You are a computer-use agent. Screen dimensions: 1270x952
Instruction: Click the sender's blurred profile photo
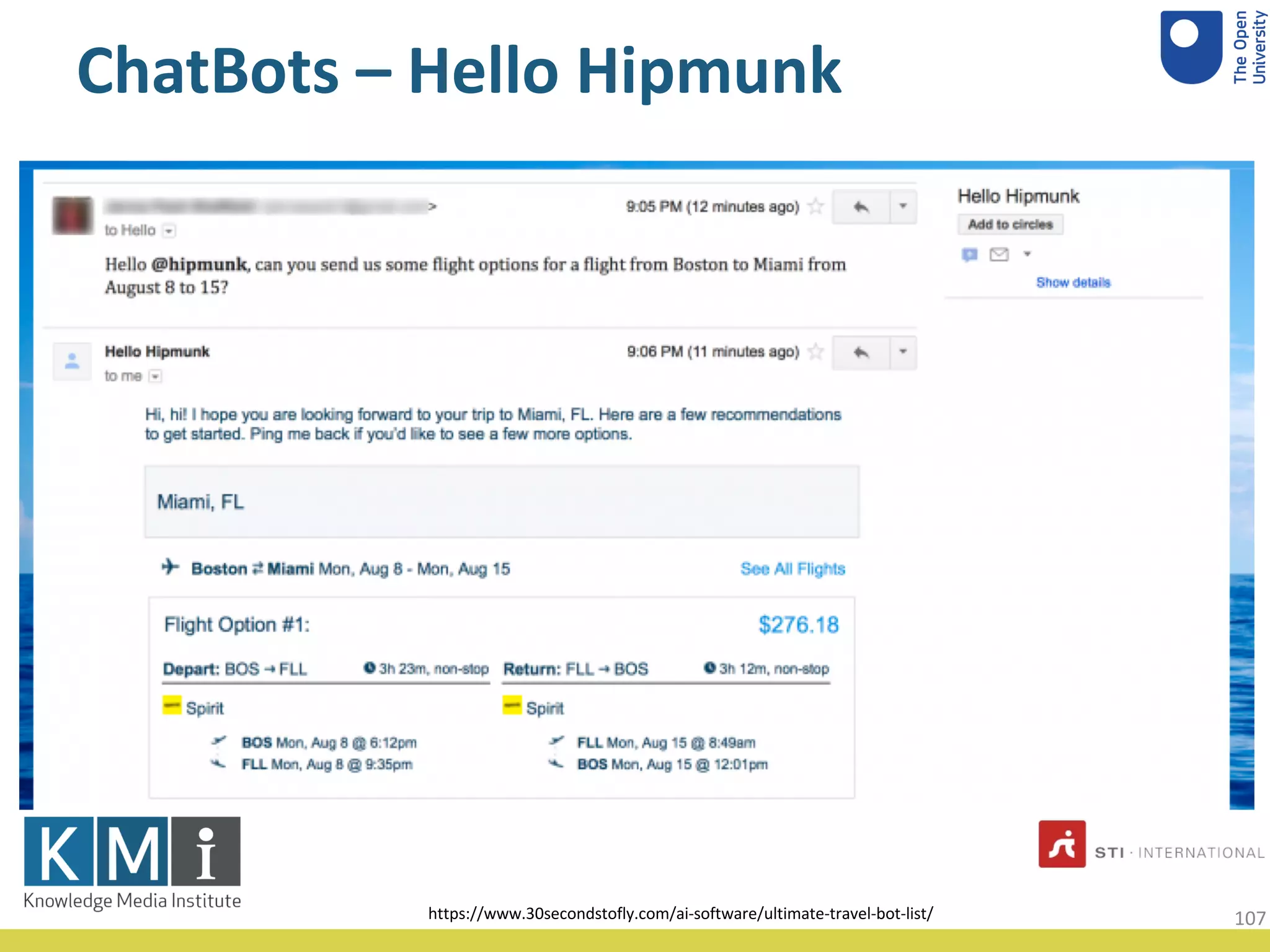(73, 215)
